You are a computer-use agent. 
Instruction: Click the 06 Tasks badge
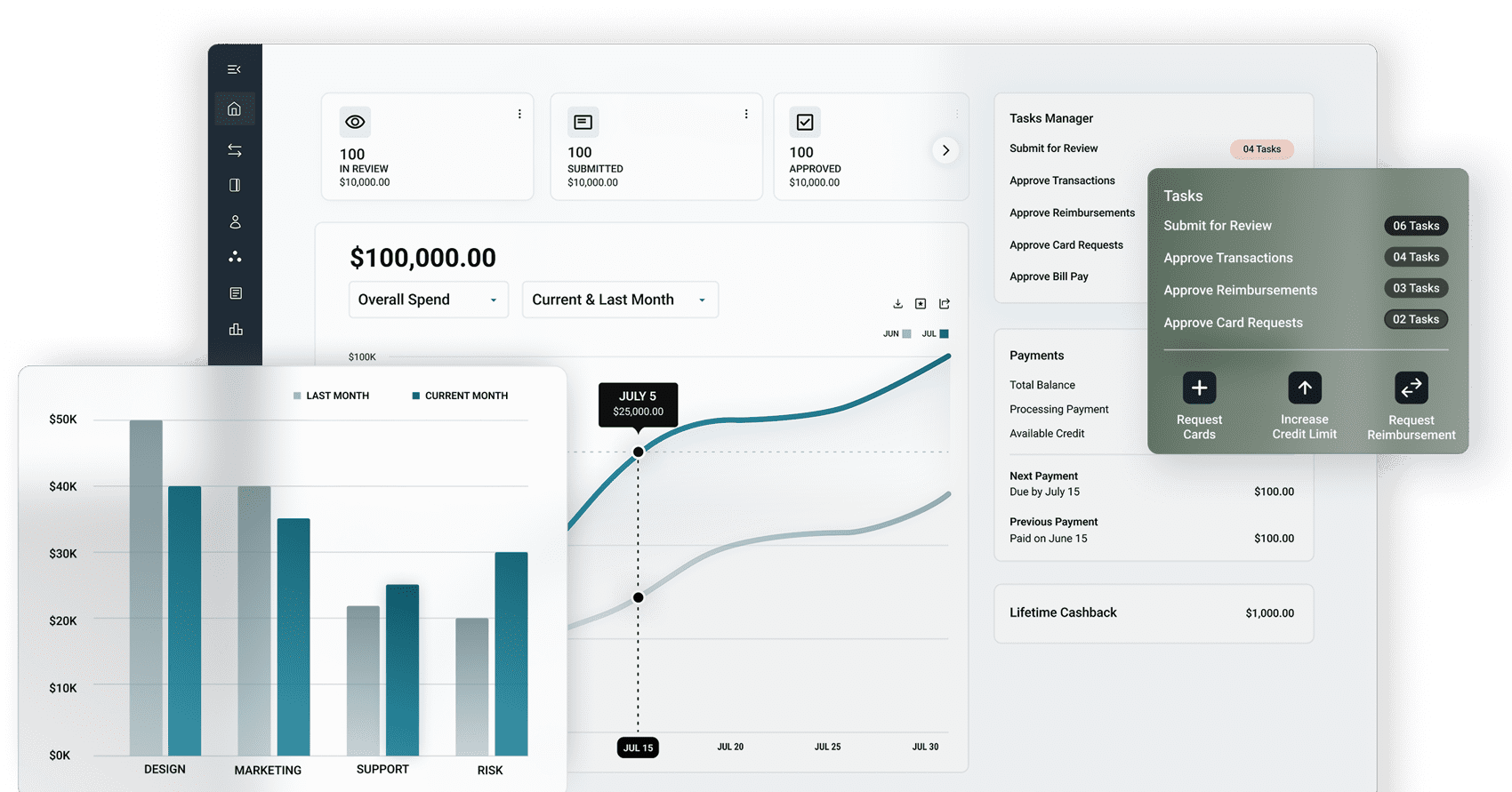(1416, 226)
